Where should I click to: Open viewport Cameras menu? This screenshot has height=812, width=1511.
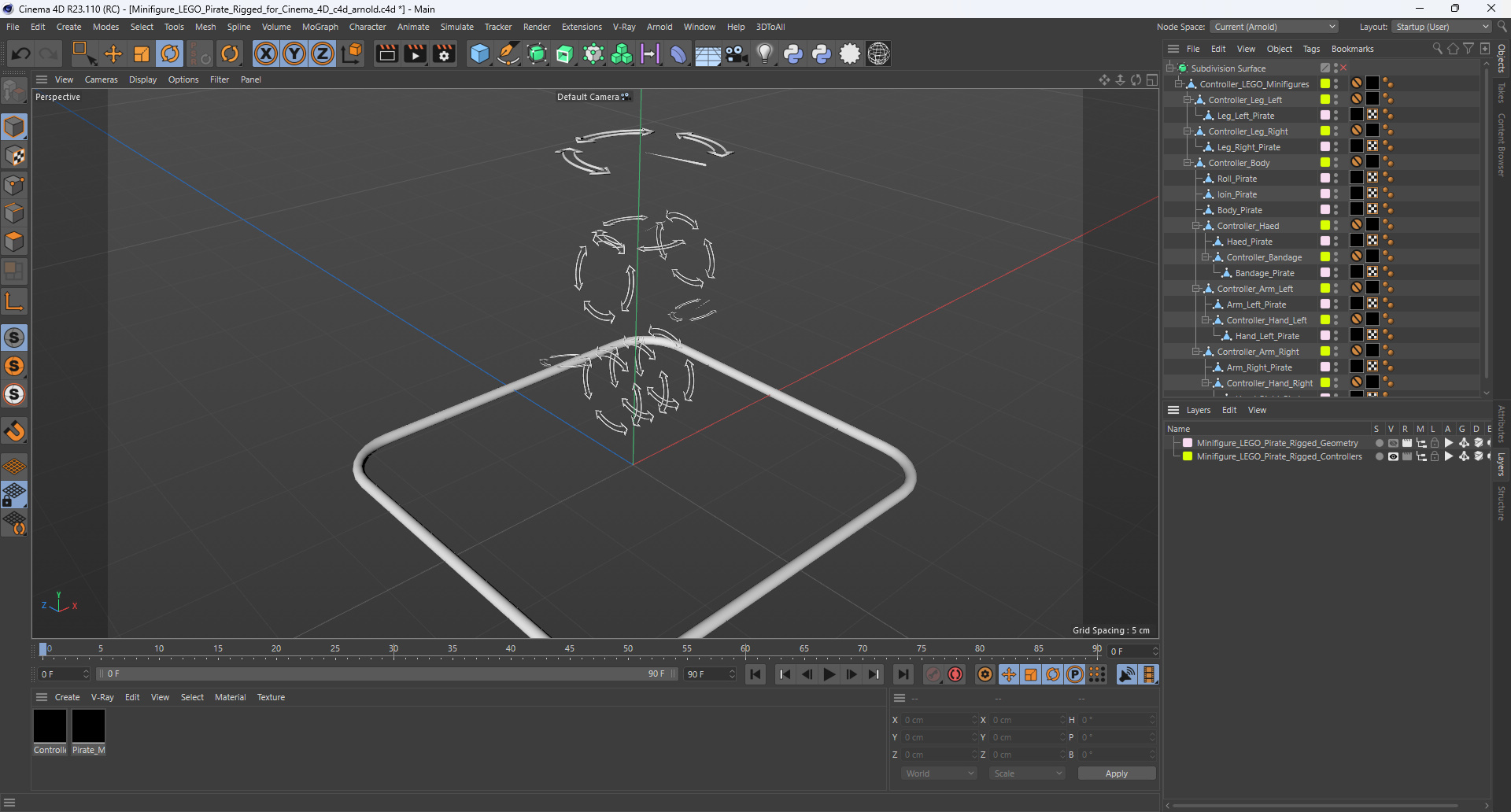(101, 79)
